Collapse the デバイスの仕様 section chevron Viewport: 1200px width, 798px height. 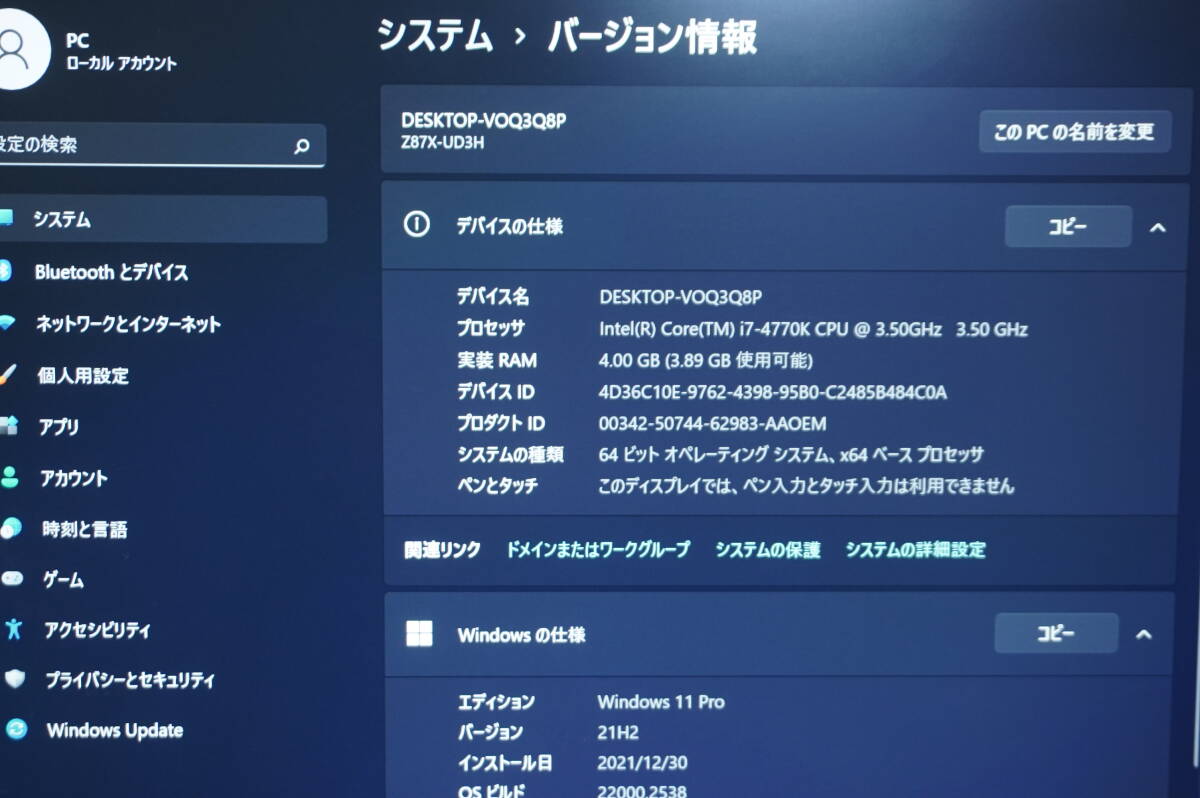click(x=1158, y=227)
